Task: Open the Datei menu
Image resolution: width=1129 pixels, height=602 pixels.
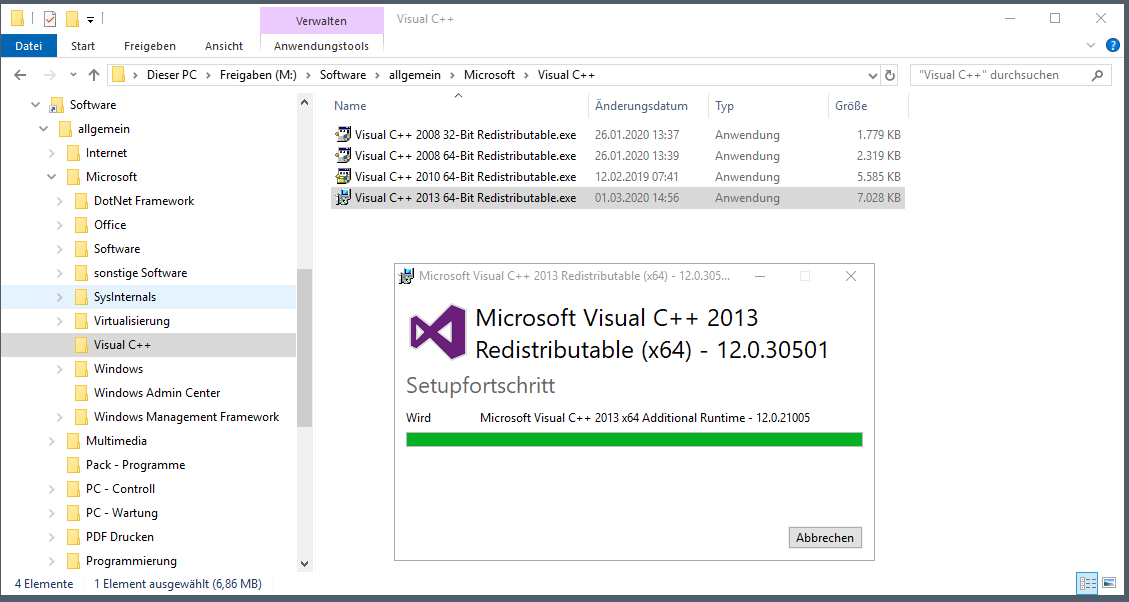Action: click(x=29, y=45)
